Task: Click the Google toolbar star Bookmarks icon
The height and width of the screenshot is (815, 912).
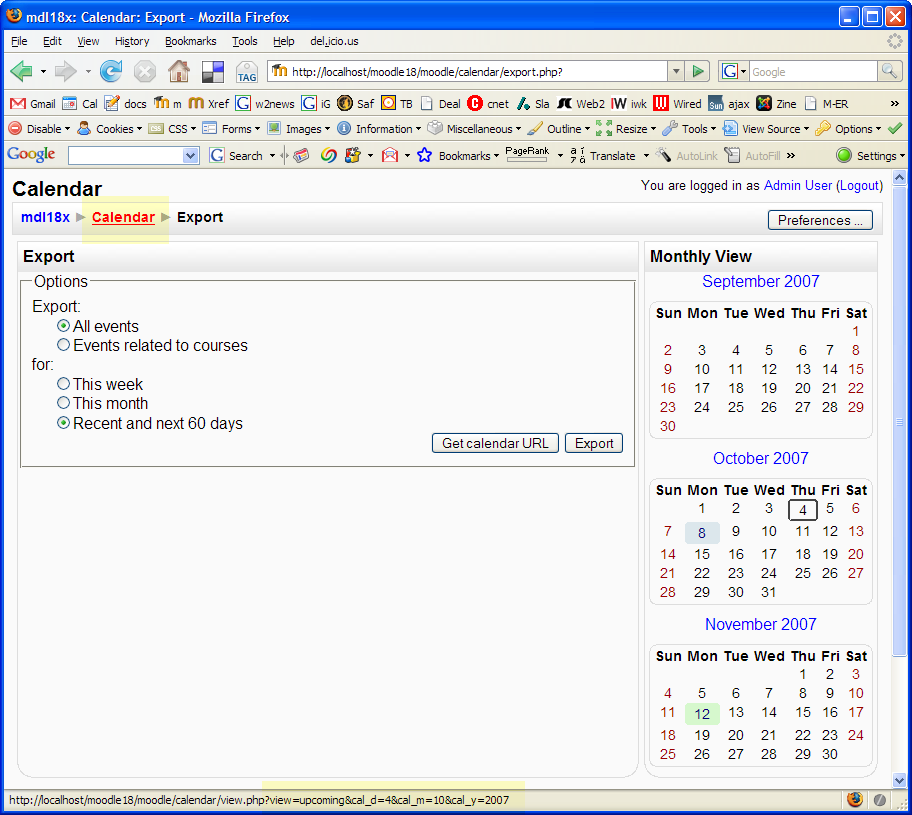Action: [425, 155]
